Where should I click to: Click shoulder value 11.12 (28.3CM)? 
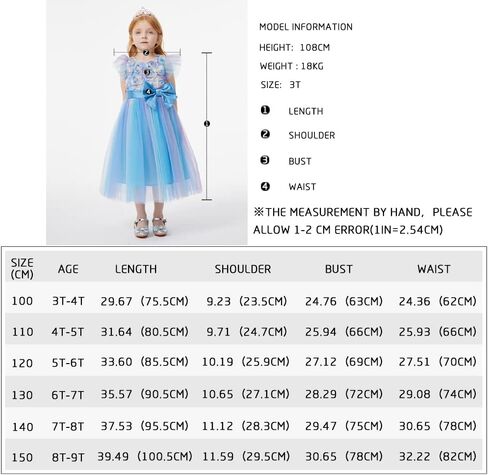coord(246,426)
